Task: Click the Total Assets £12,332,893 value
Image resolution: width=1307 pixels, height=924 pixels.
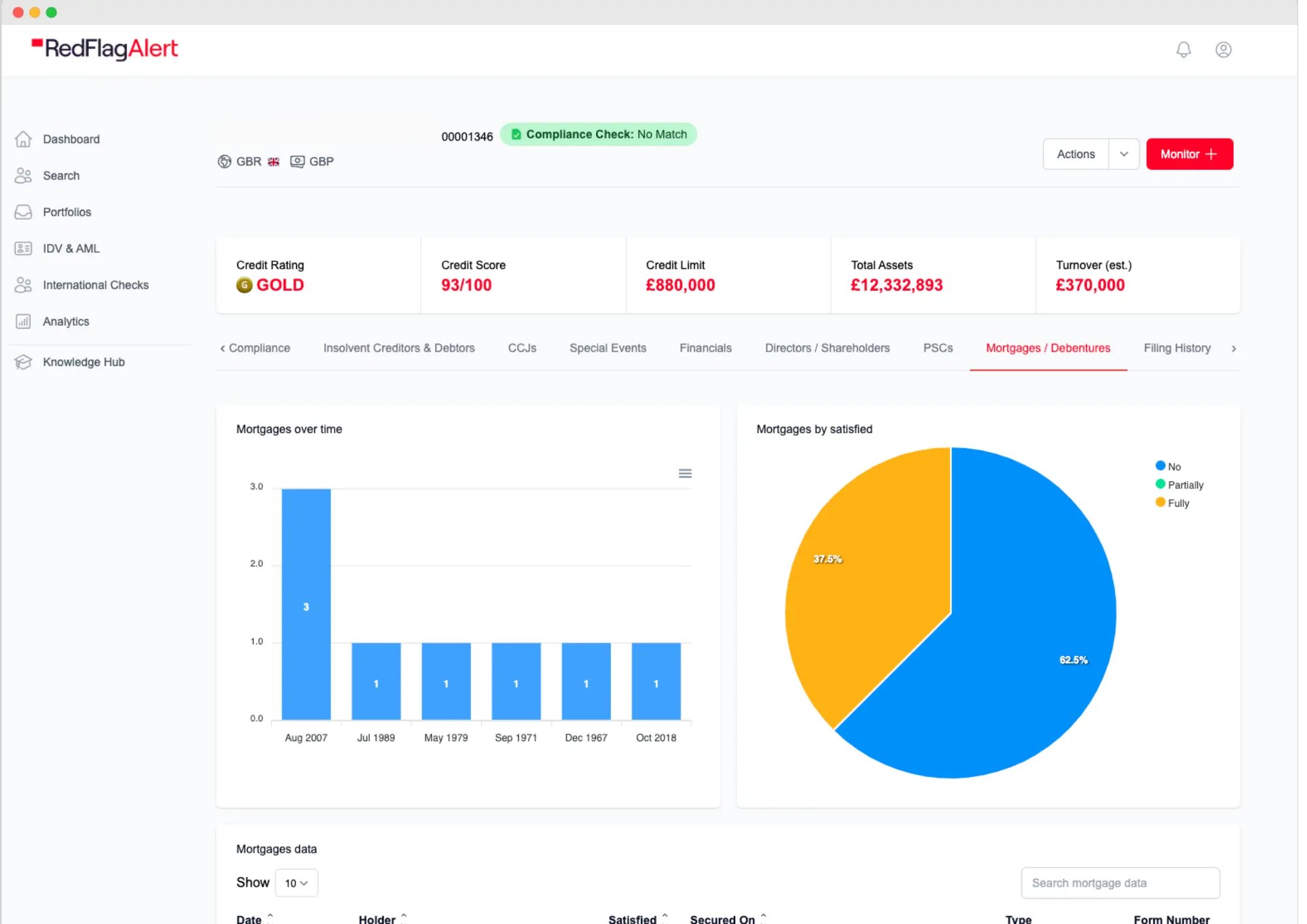Action: click(897, 286)
